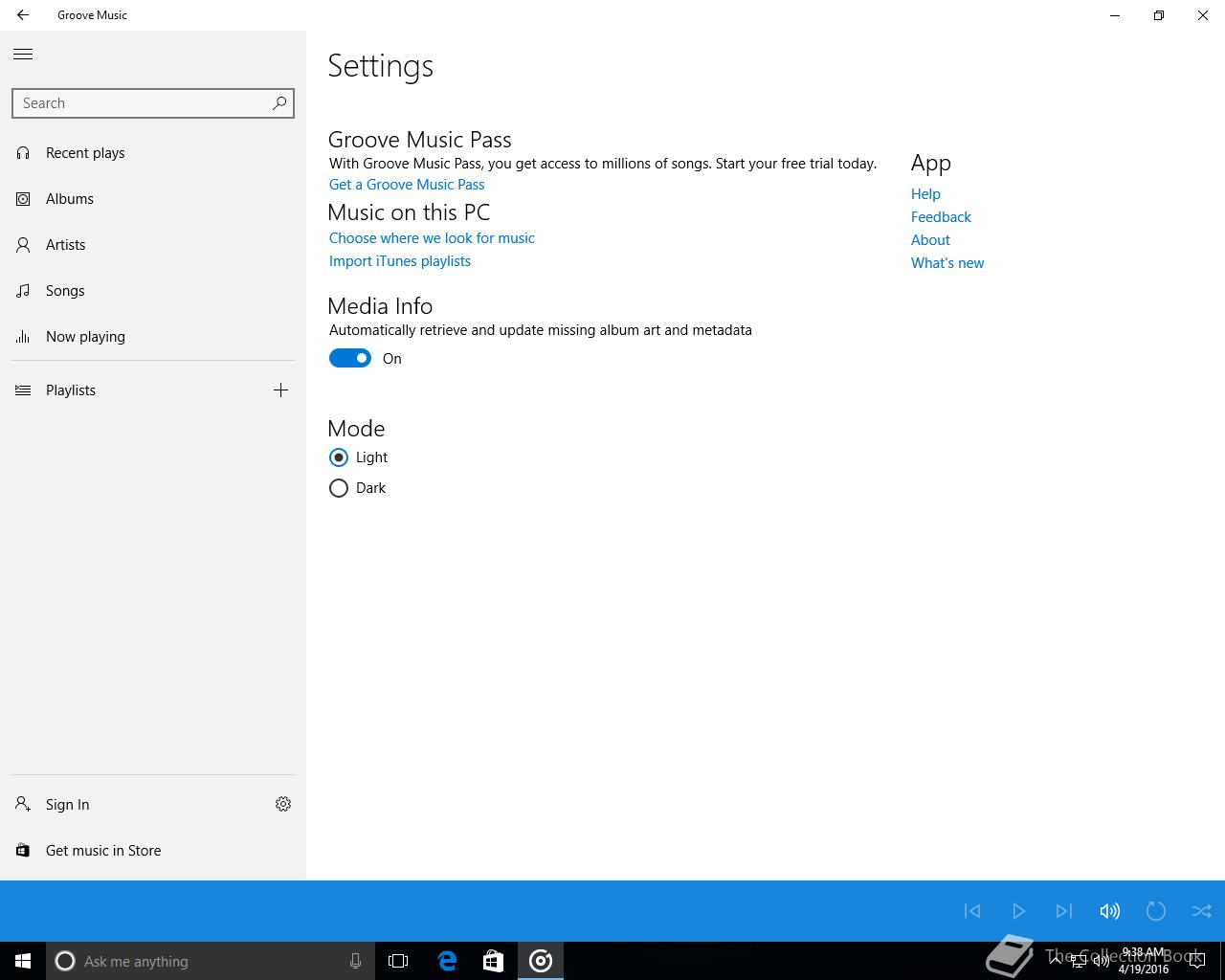Open Microsoft Edge from the taskbar
This screenshot has width=1225, height=980.
(x=447, y=961)
